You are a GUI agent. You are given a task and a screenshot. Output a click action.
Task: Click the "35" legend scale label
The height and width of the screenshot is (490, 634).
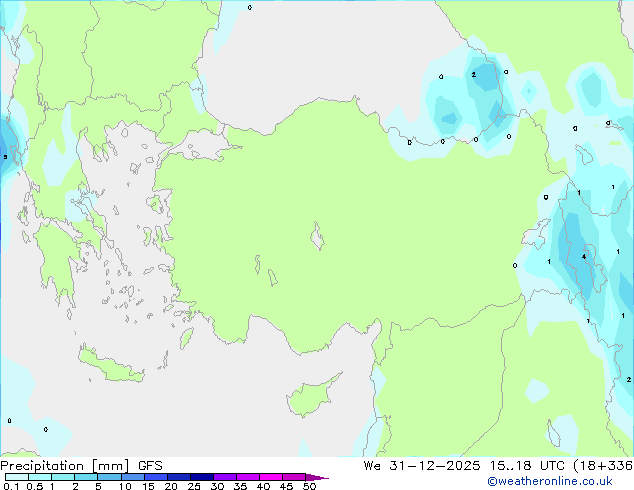tap(240, 486)
